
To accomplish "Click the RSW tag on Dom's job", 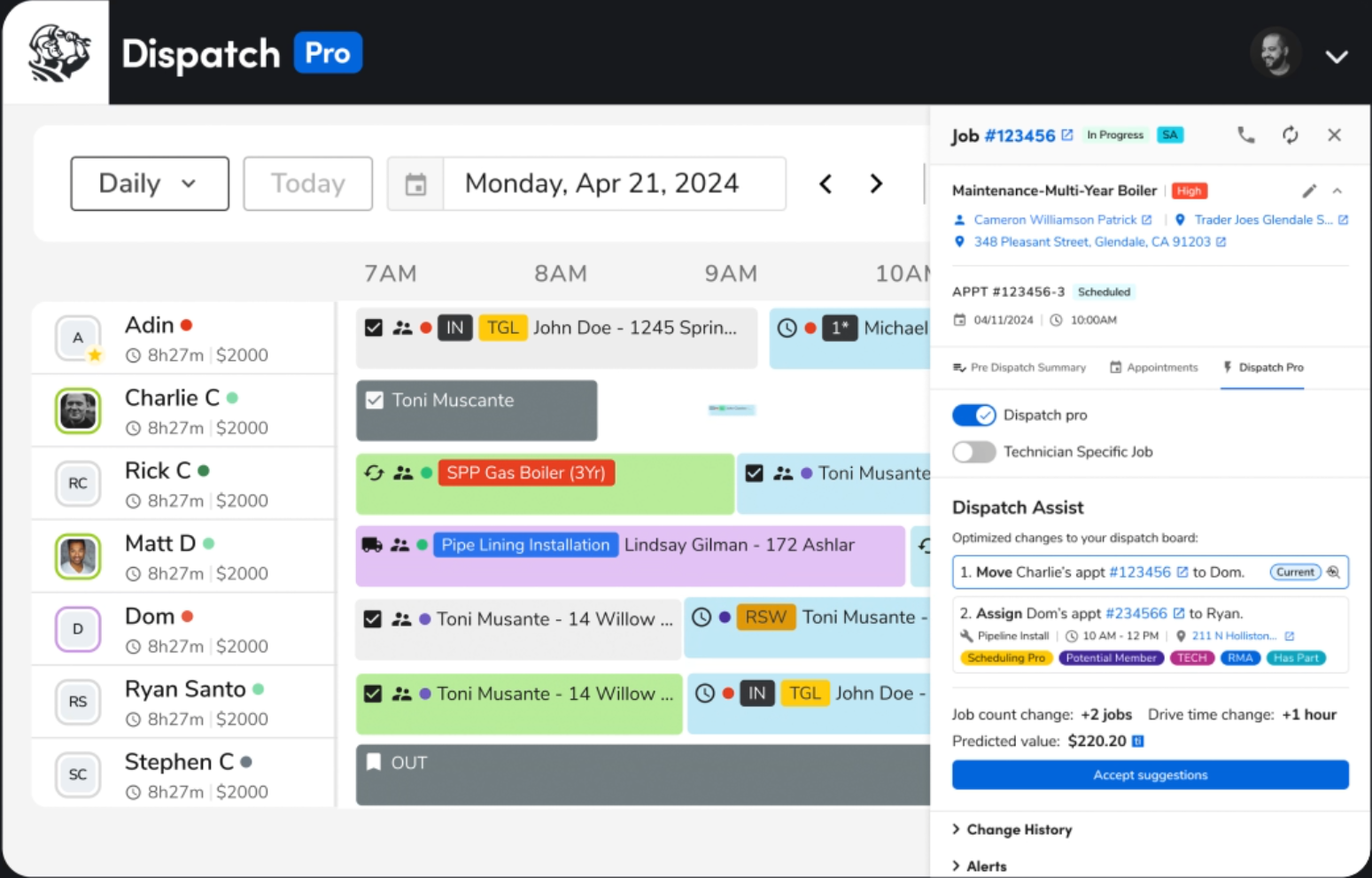I will click(766, 618).
